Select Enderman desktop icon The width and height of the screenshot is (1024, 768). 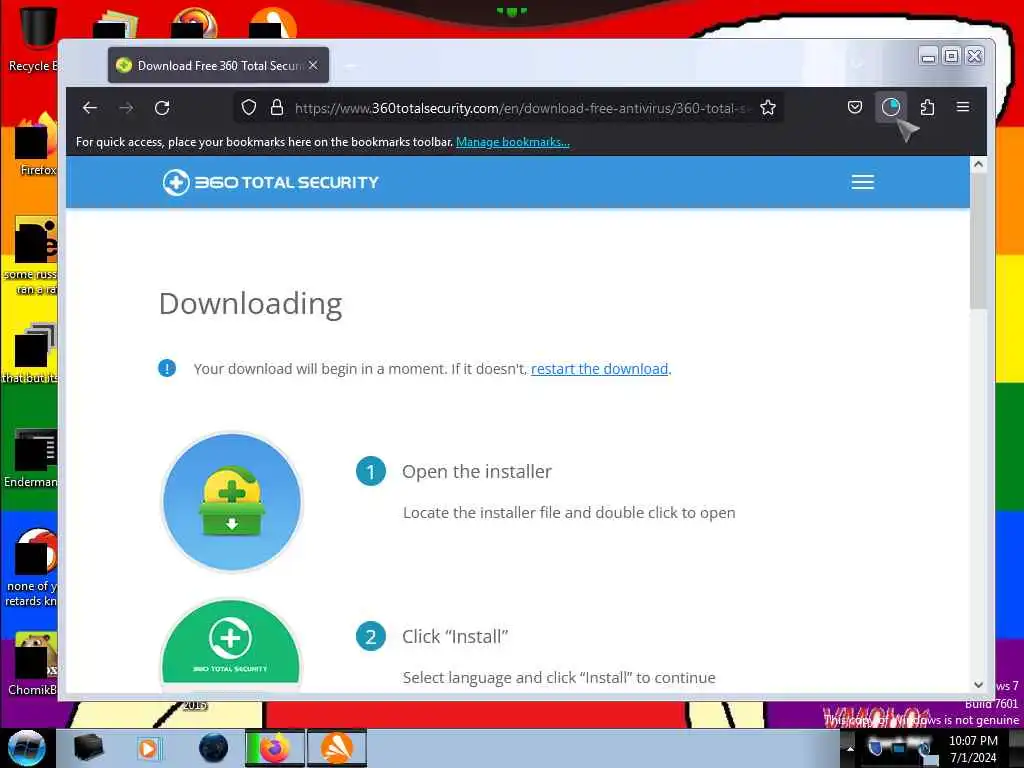(x=31, y=458)
